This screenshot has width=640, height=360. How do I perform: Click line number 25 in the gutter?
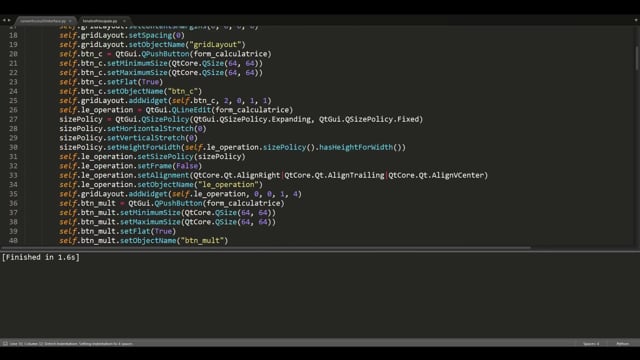click(x=13, y=100)
